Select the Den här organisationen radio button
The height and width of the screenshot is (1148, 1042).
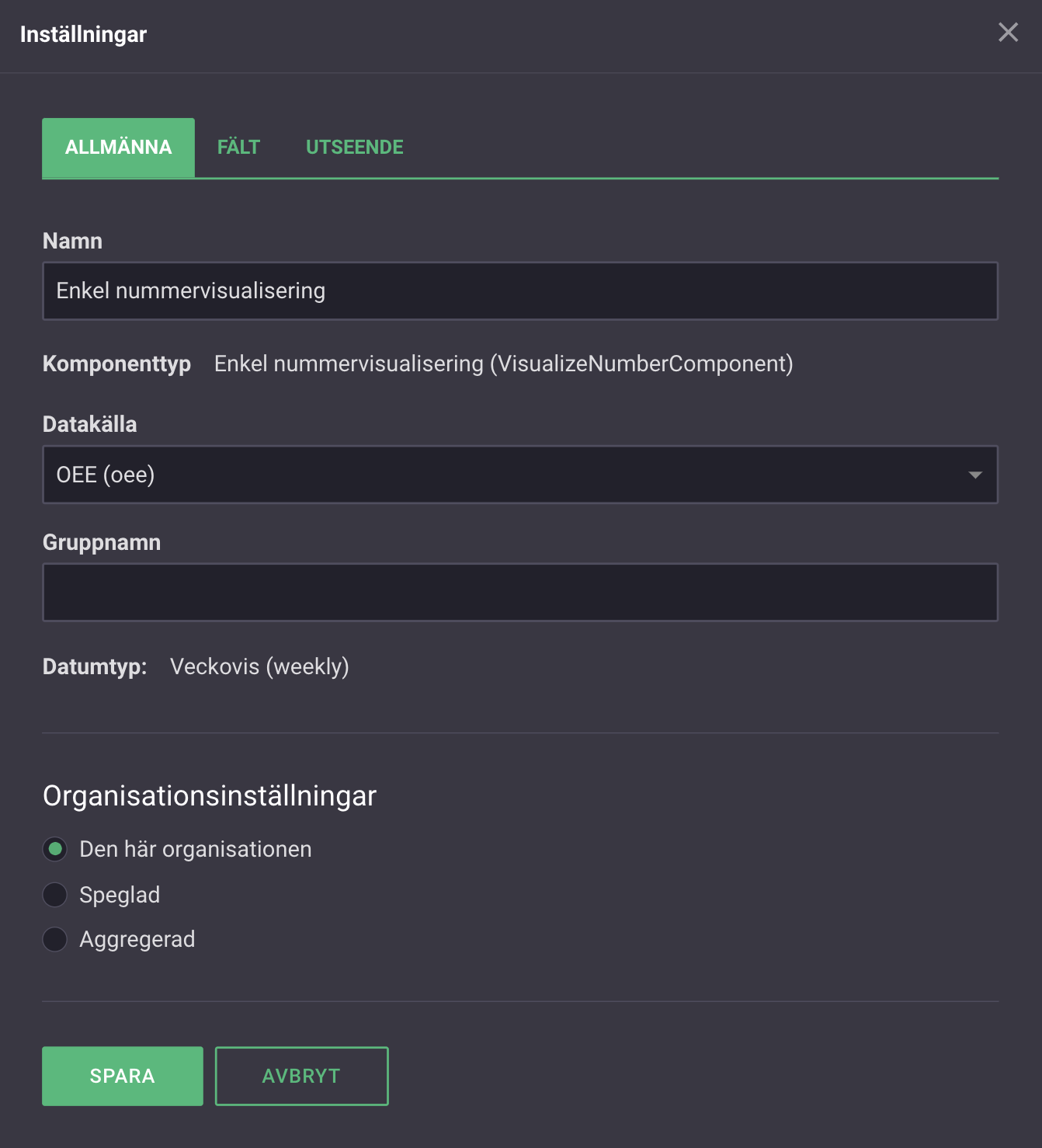pyautogui.click(x=55, y=849)
